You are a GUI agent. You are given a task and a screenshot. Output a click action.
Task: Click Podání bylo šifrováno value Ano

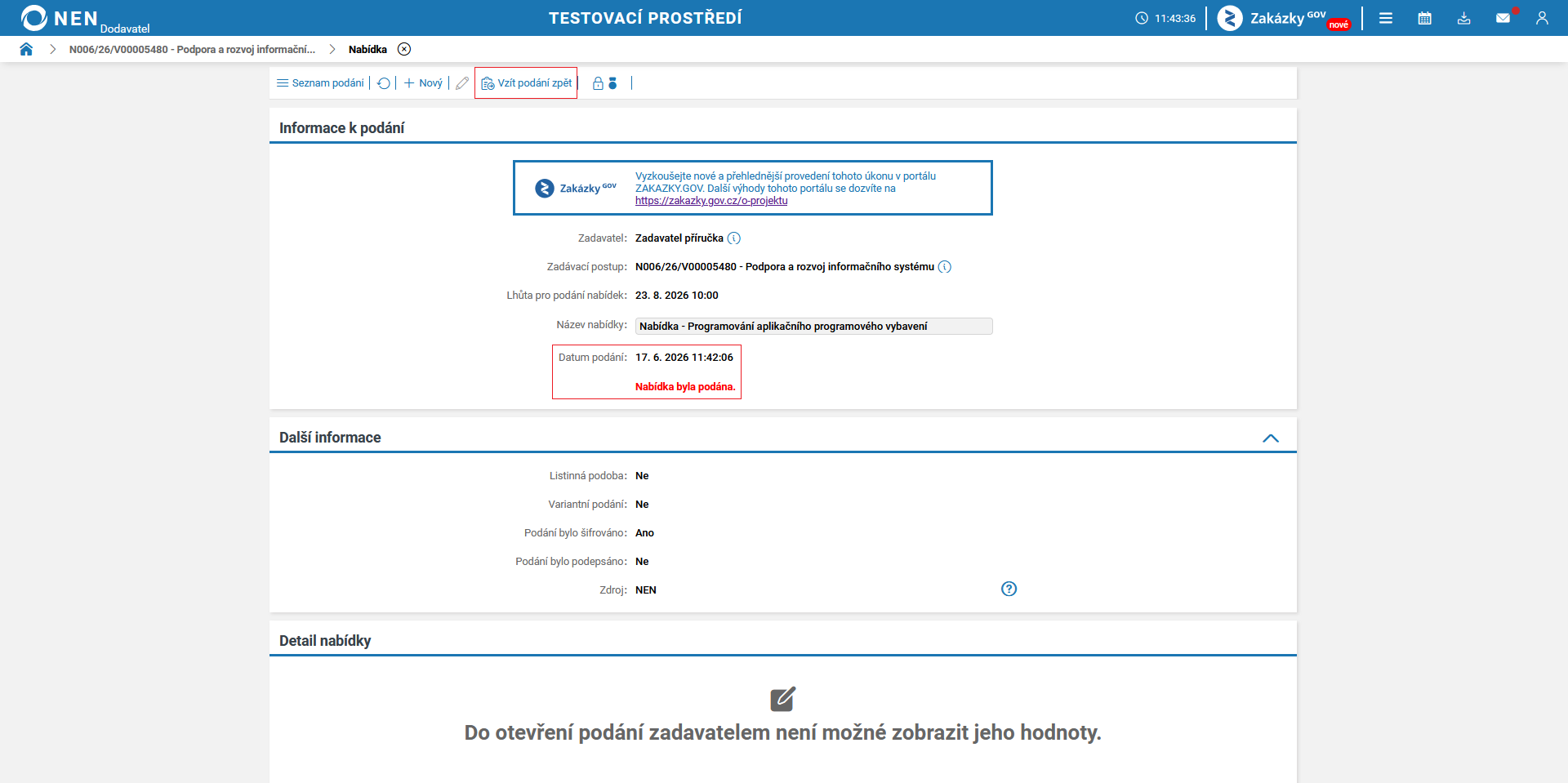pyautogui.click(x=645, y=533)
